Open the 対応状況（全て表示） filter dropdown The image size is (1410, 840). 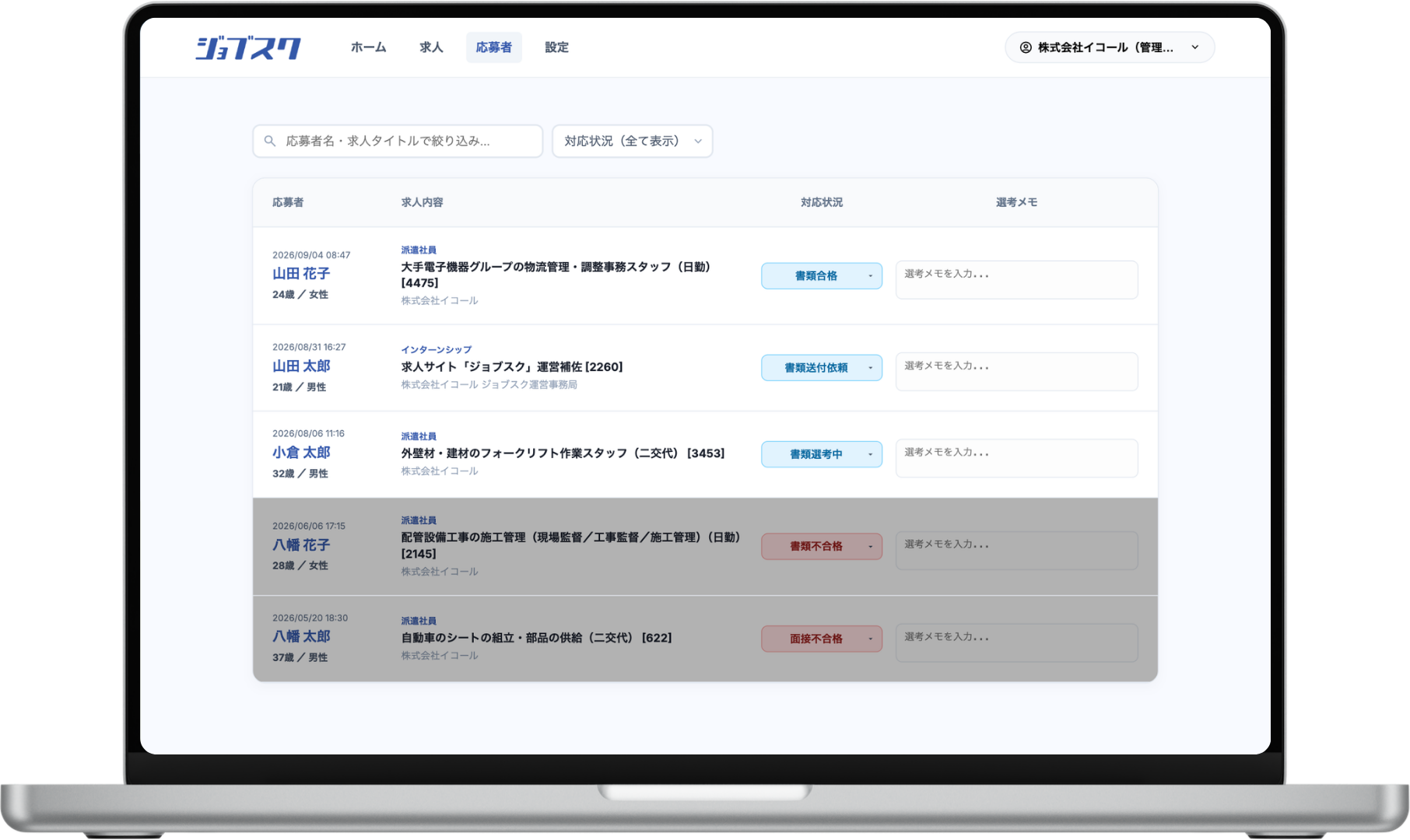[x=633, y=141]
